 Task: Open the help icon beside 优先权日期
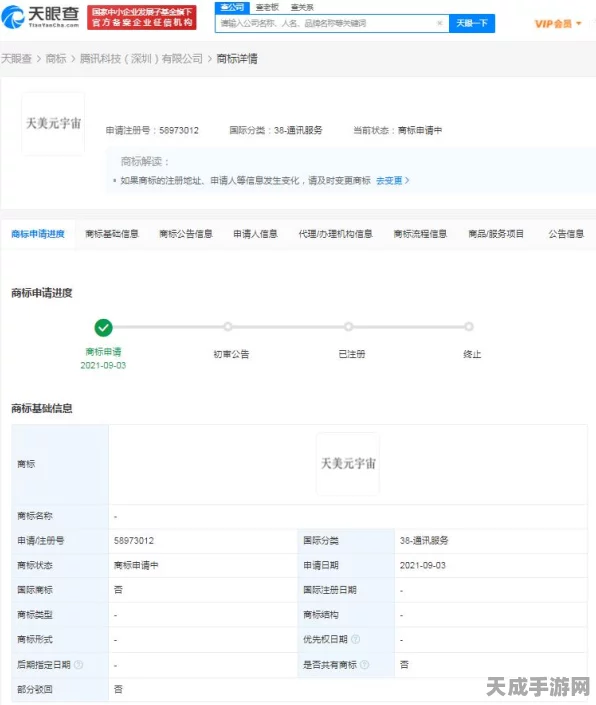(356, 639)
